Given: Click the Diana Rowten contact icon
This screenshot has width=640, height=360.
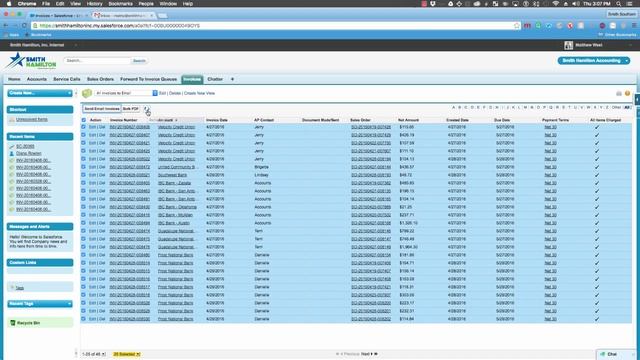Looking at the screenshot, I should click(12, 153).
